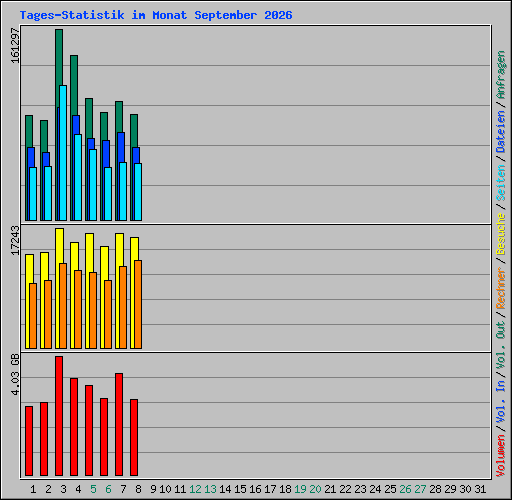
Task: Click day label 18 on the x-axis
Action: [285, 489]
